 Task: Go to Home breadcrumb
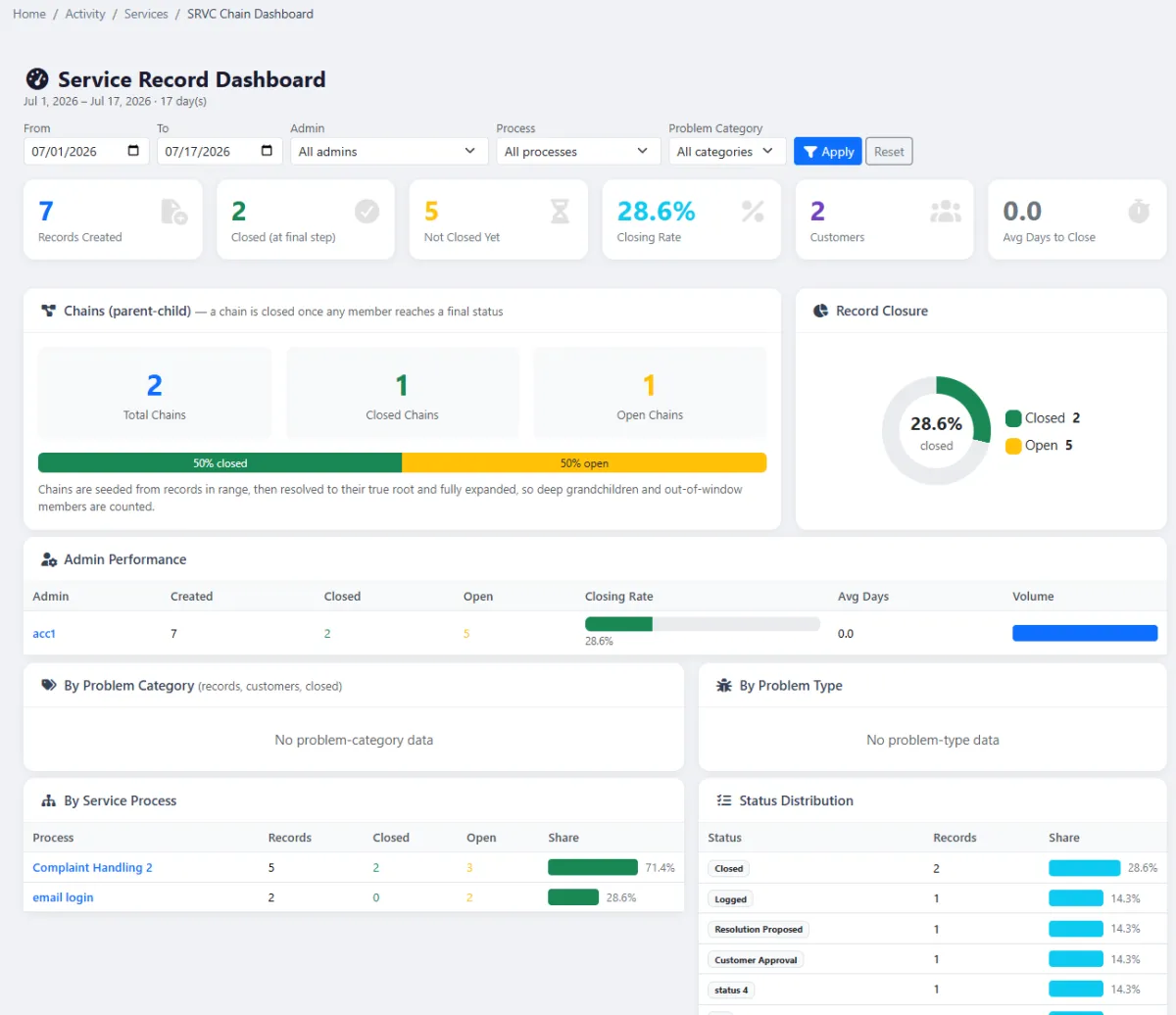[x=29, y=14]
